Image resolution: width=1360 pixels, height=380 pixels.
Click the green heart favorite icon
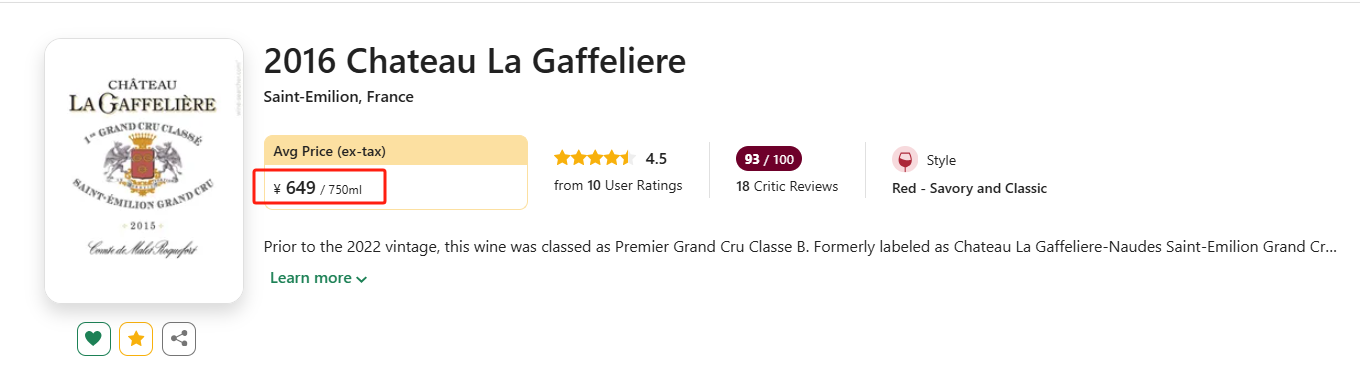[93, 339]
